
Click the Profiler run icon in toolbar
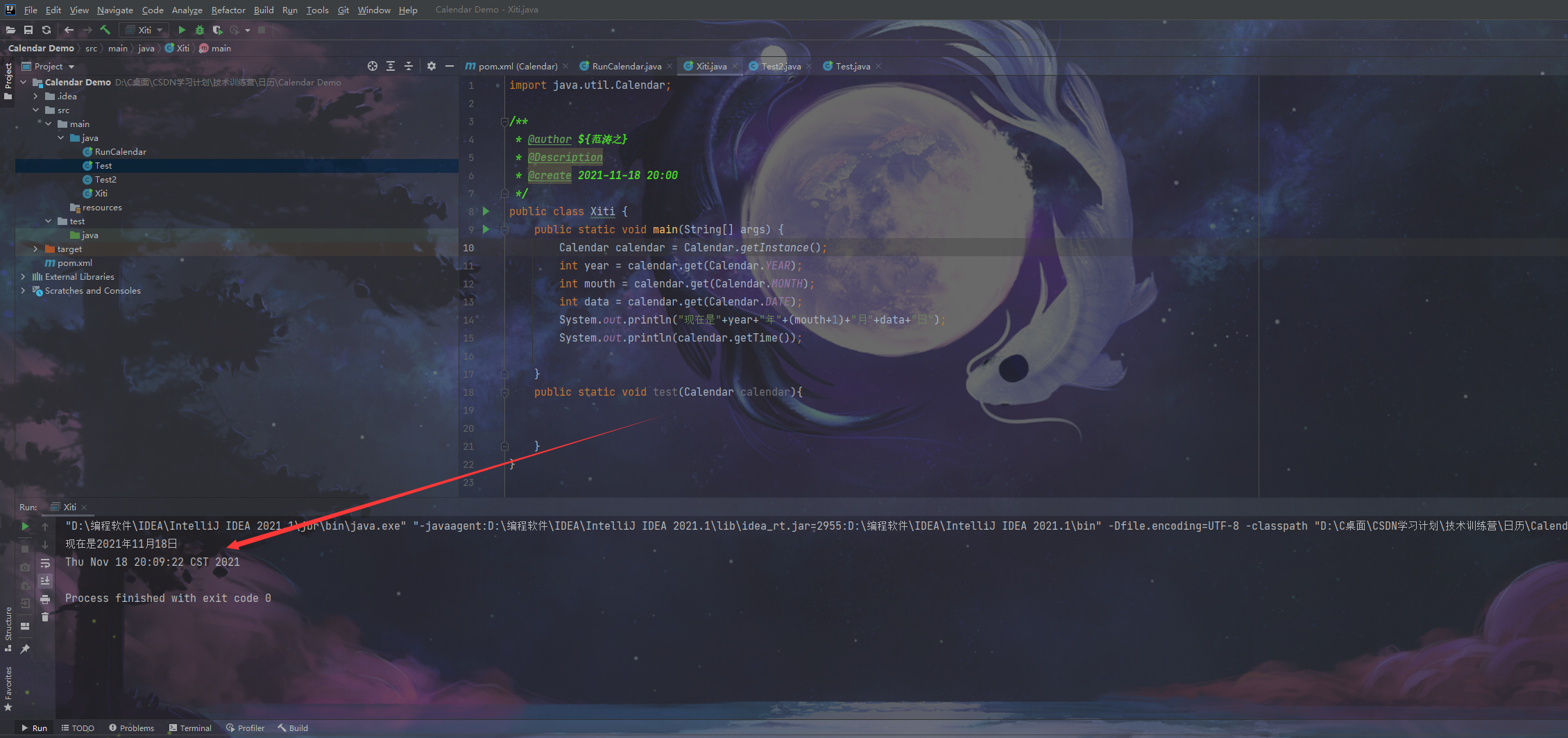235,30
